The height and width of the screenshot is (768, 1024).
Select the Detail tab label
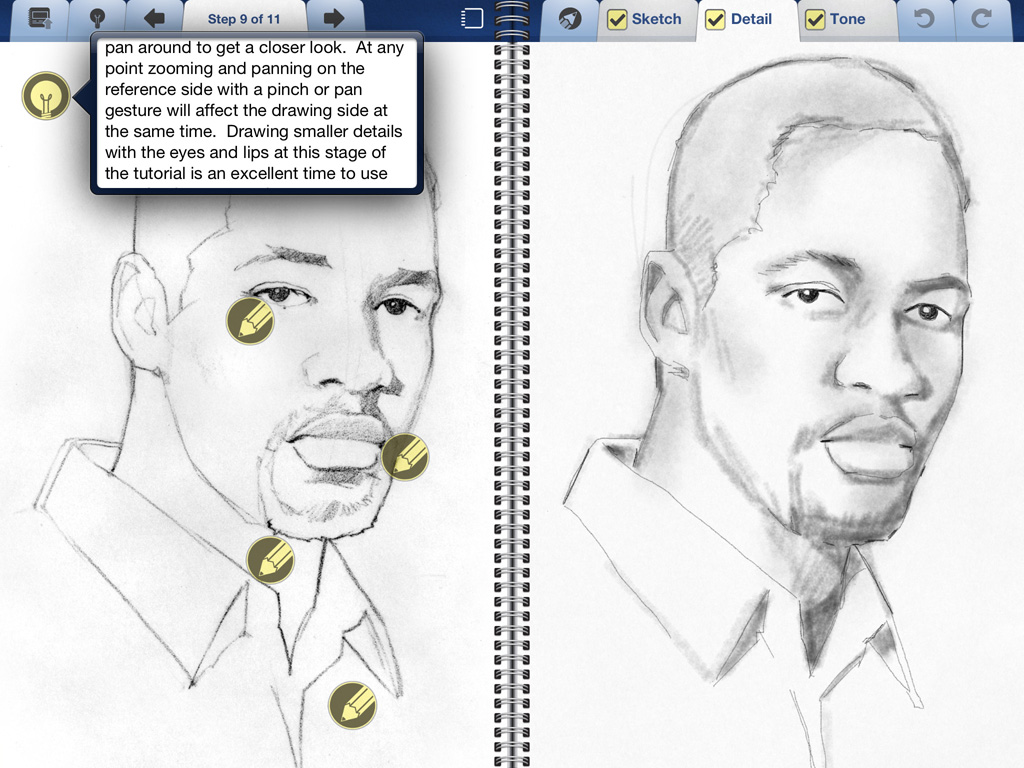(x=751, y=19)
